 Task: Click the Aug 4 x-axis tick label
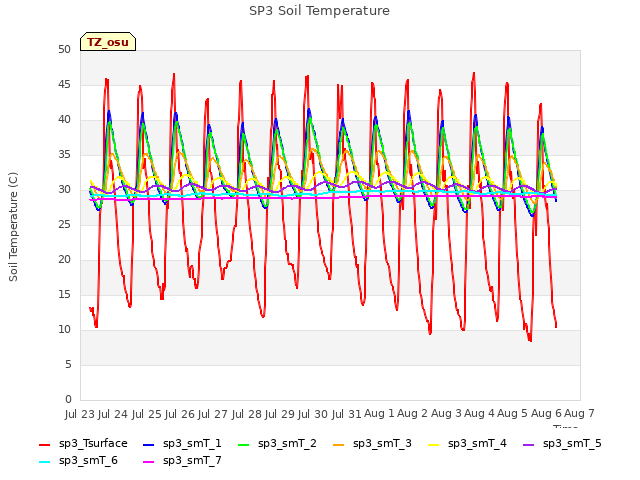[x=479, y=414]
